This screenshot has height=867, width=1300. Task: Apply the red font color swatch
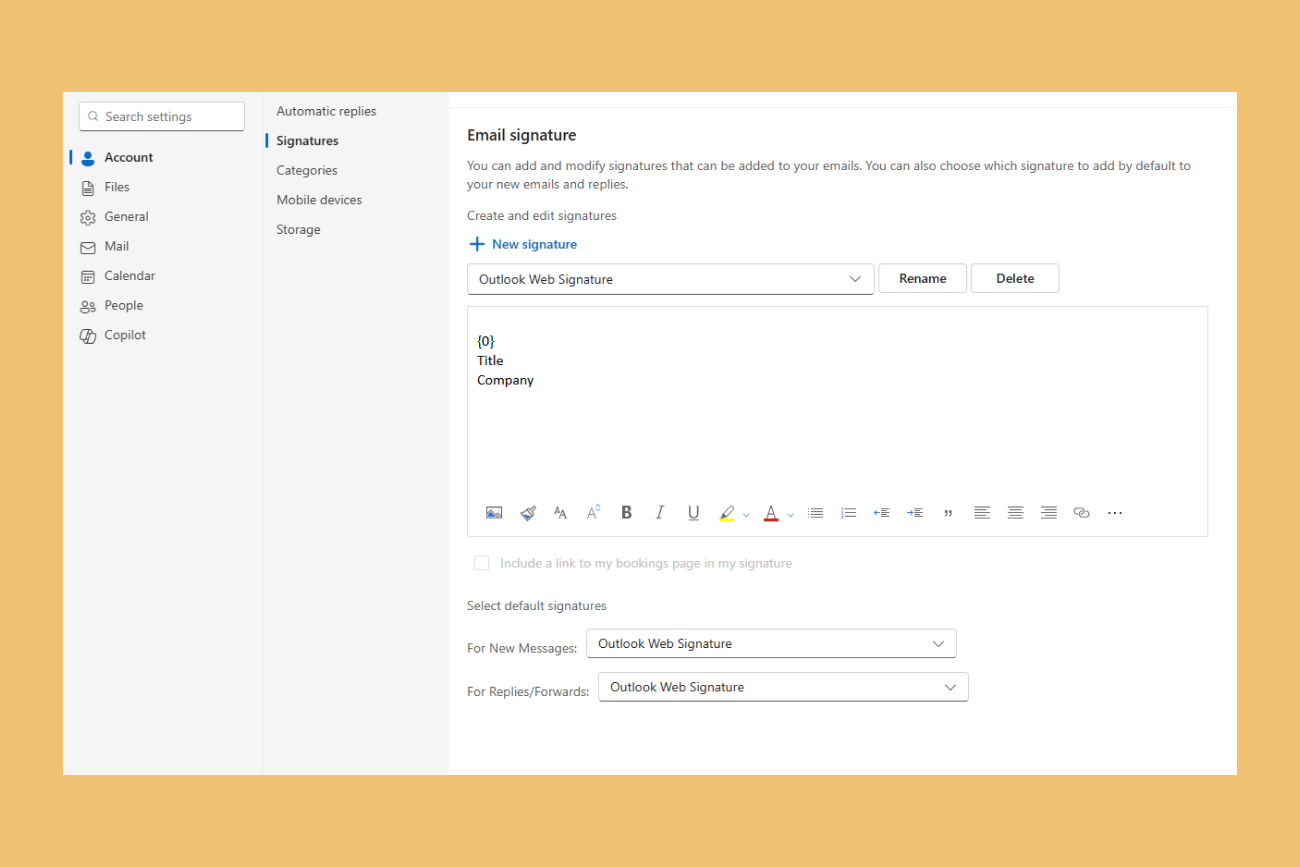pyautogui.click(x=771, y=513)
